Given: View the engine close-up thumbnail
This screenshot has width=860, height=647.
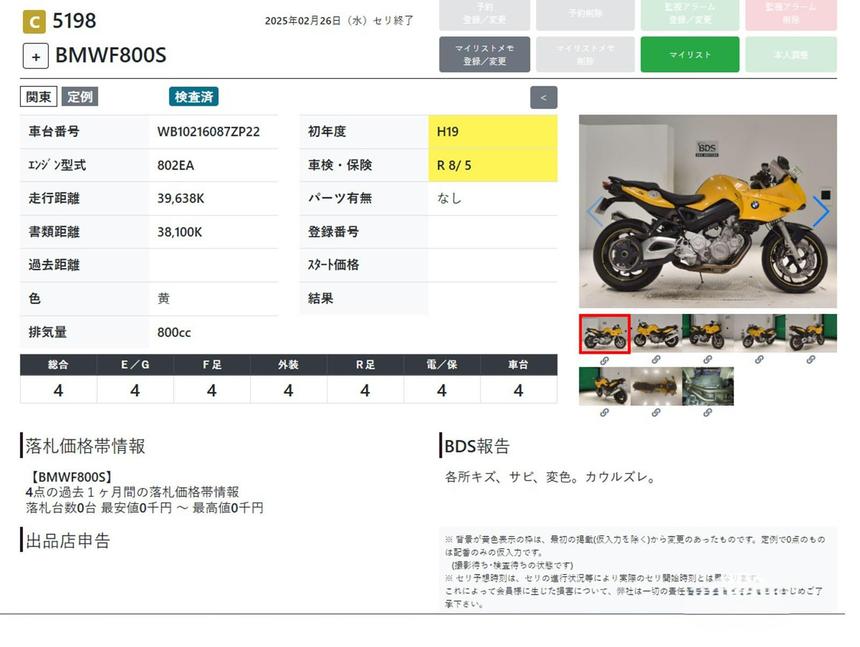Looking at the screenshot, I should pyautogui.click(x=708, y=386).
